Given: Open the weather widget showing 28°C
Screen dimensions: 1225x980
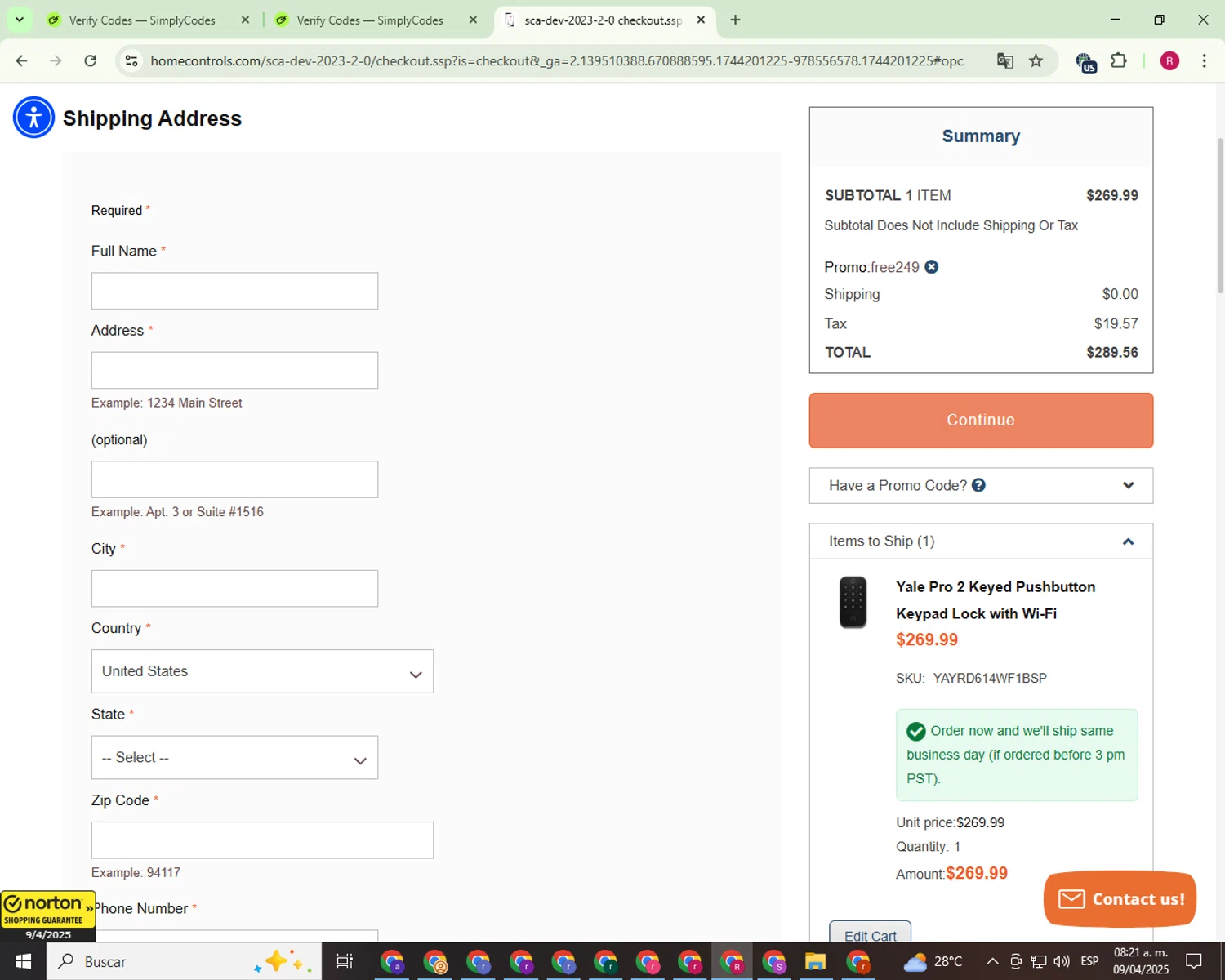Looking at the screenshot, I should tap(933, 961).
